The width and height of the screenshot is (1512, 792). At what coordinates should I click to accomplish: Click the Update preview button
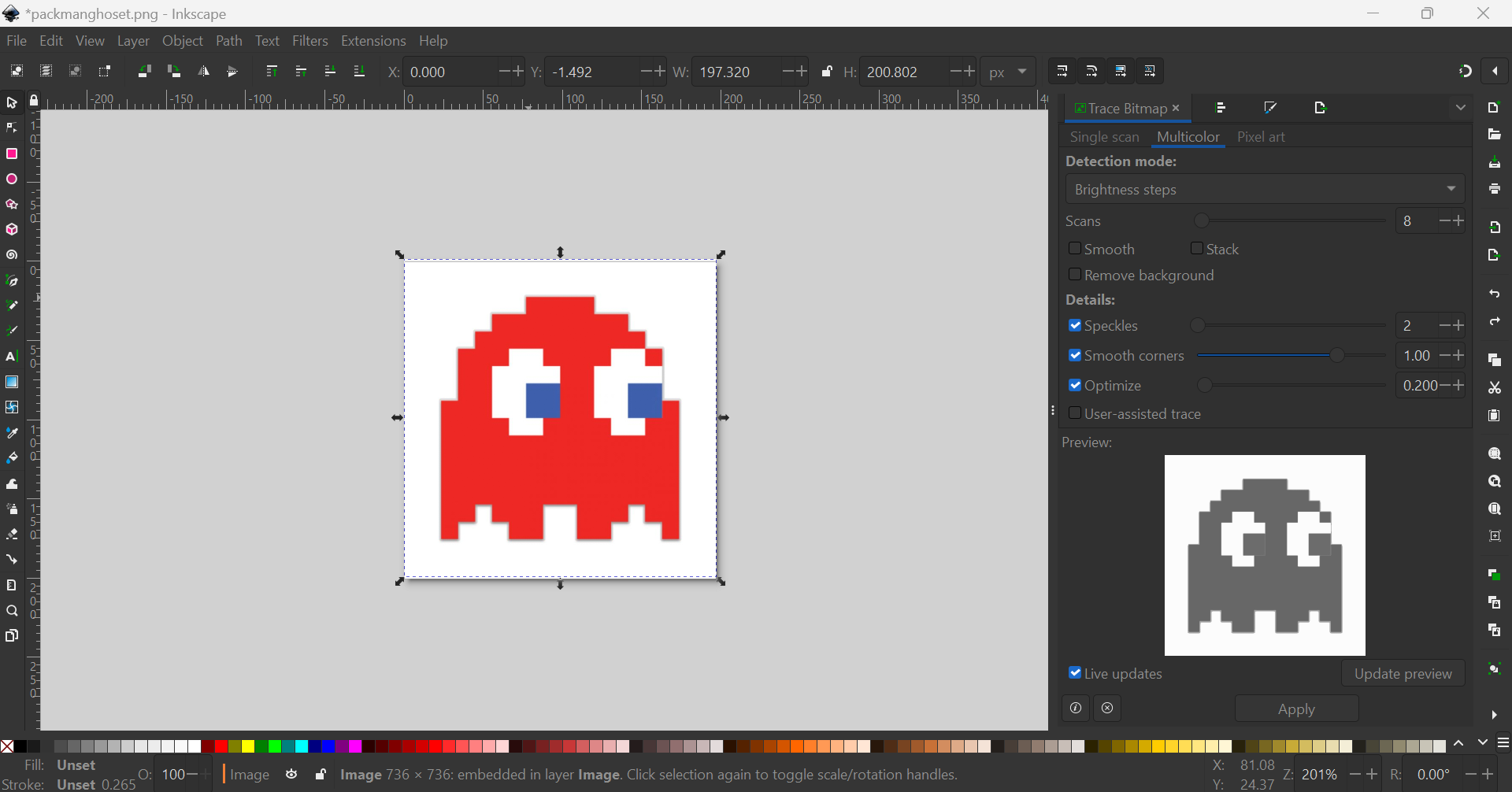[x=1403, y=673]
